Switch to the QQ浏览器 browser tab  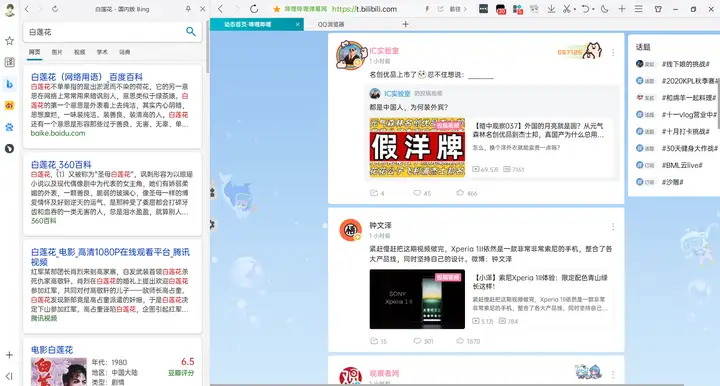coord(331,24)
